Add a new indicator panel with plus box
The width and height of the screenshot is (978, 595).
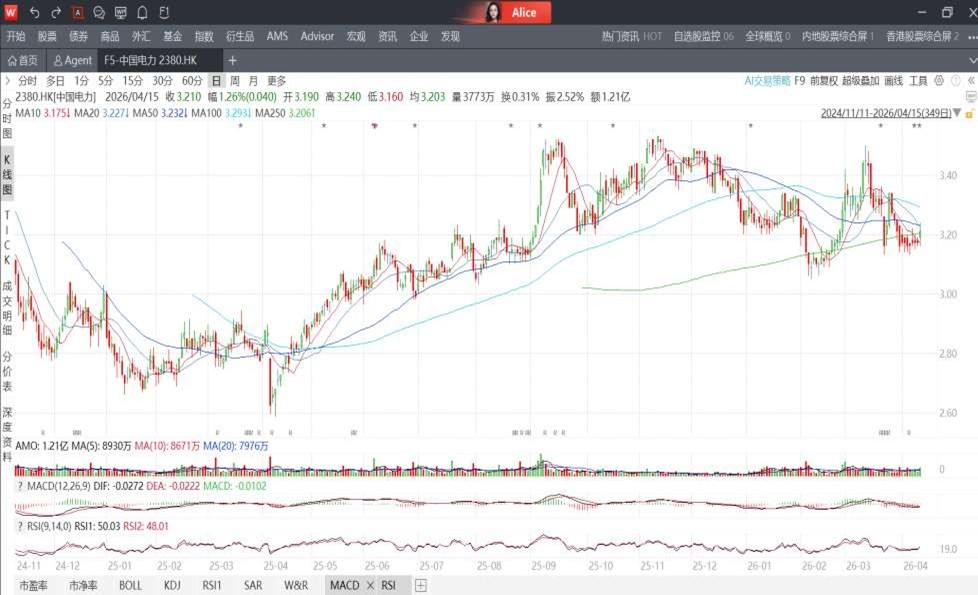[x=420, y=585]
